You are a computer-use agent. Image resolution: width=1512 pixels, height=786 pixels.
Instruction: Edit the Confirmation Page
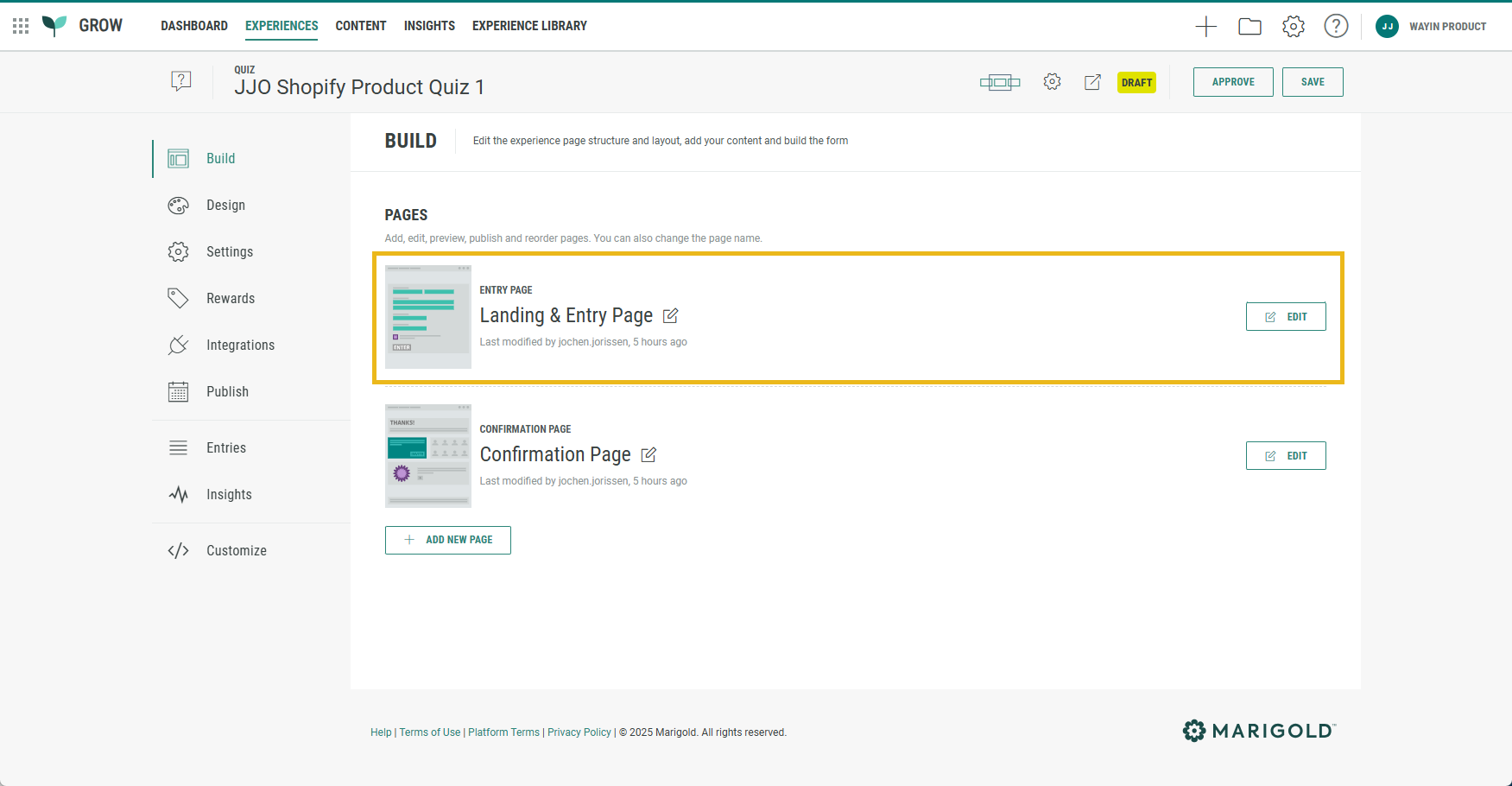(x=1285, y=456)
